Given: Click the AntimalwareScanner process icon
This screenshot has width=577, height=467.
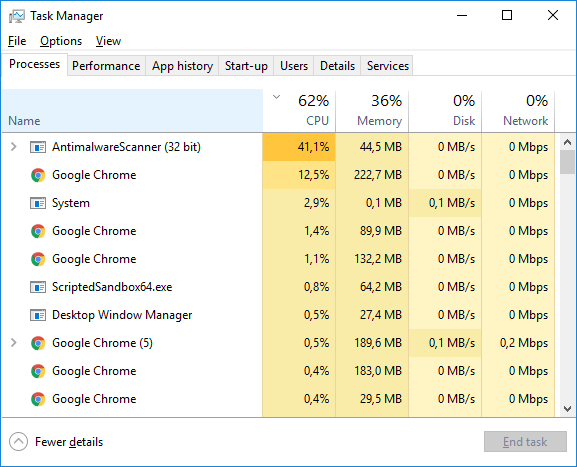Looking at the screenshot, I should click(38, 147).
